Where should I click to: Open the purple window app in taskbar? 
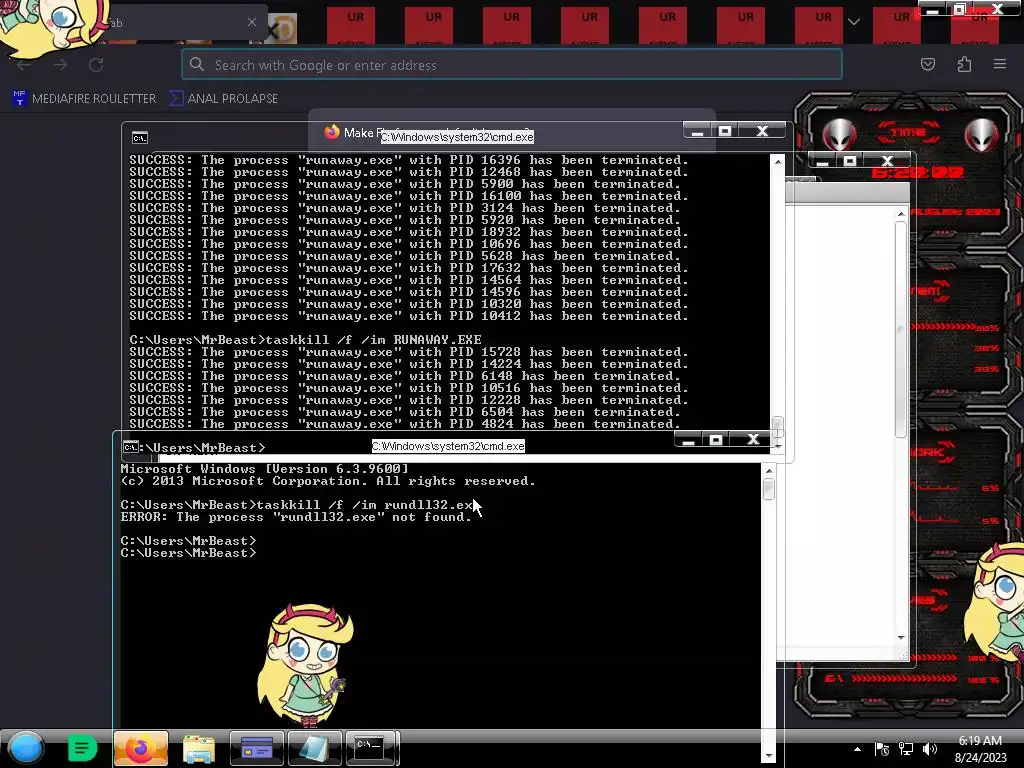(x=257, y=748)
